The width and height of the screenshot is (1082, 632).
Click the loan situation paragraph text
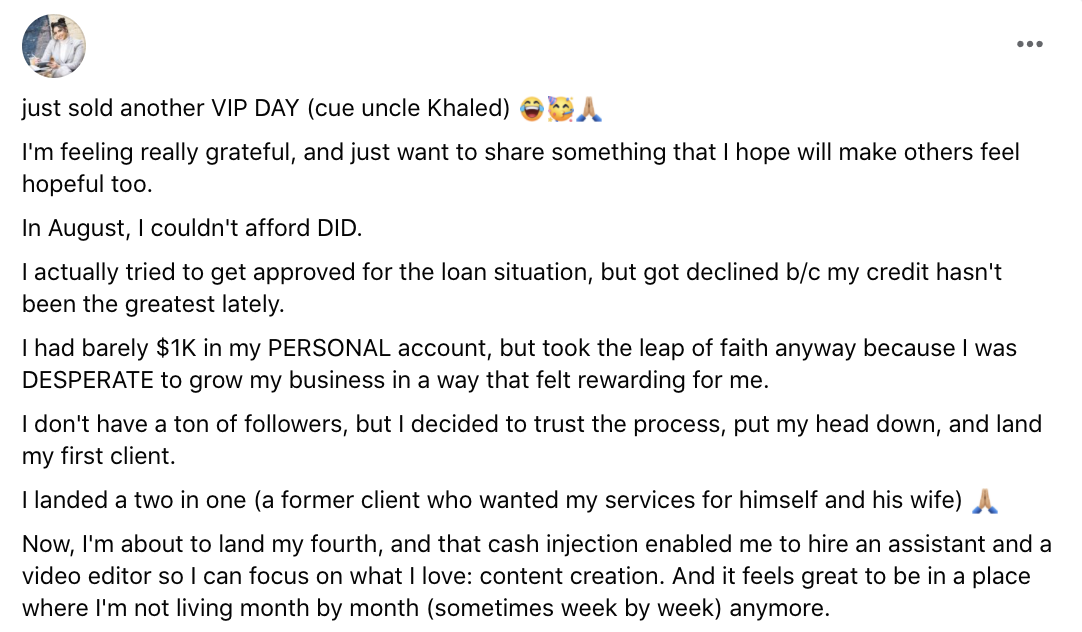pos(511,288)
